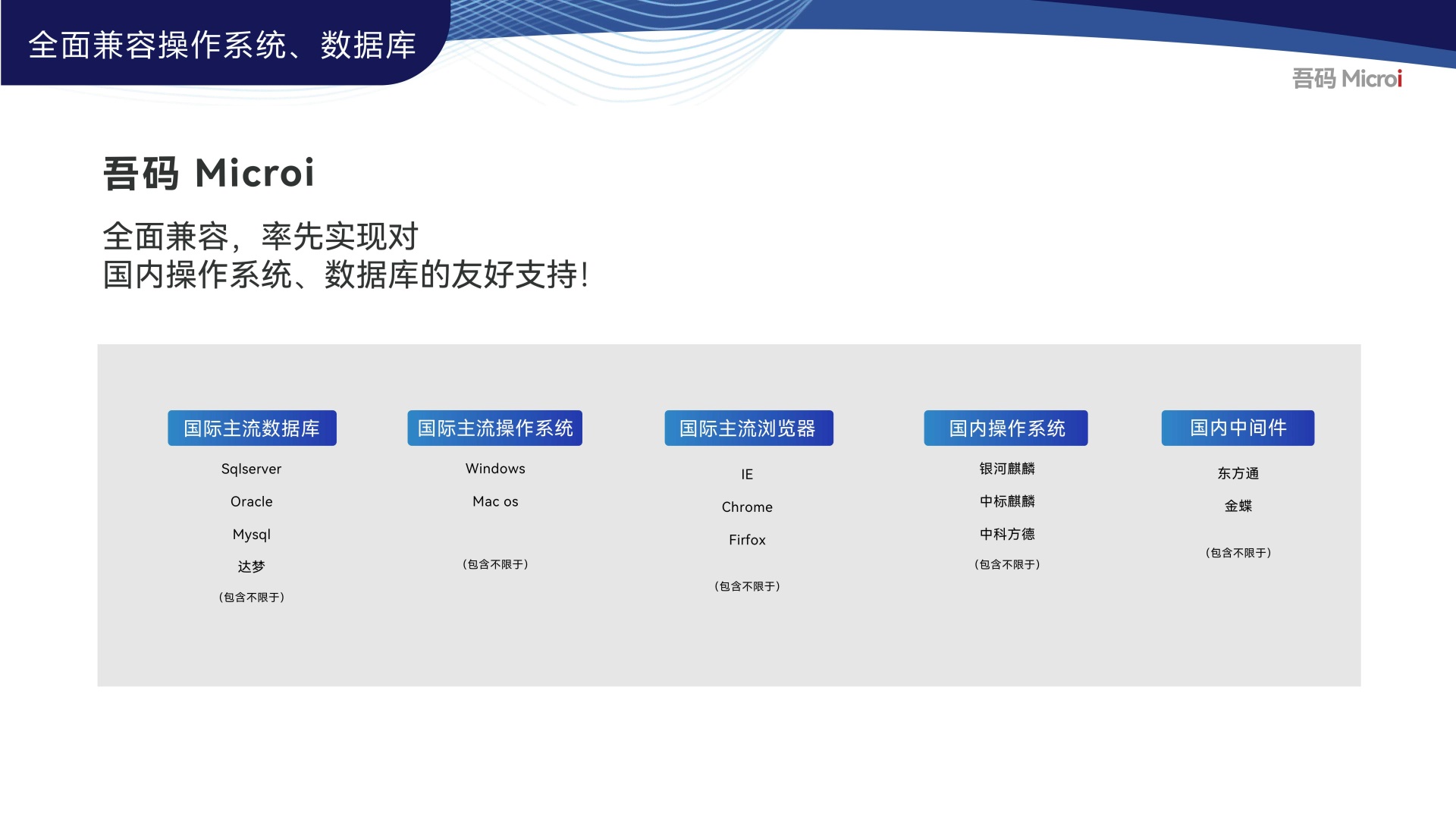1456x819 pixels.
Task: Select the Mac os entry
Action: (x=495, y=501)
